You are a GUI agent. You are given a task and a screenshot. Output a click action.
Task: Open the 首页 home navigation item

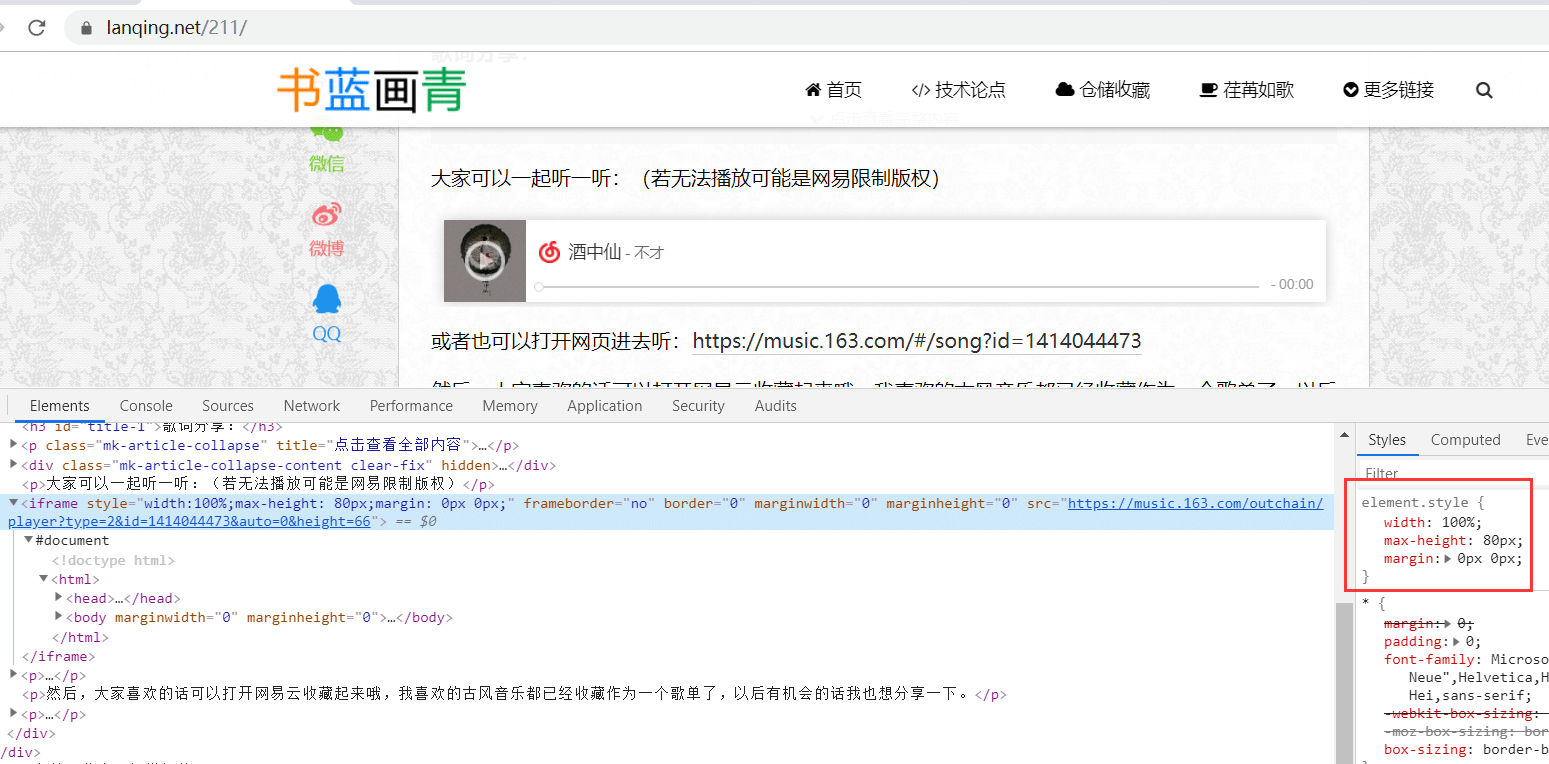click(833, 90)
